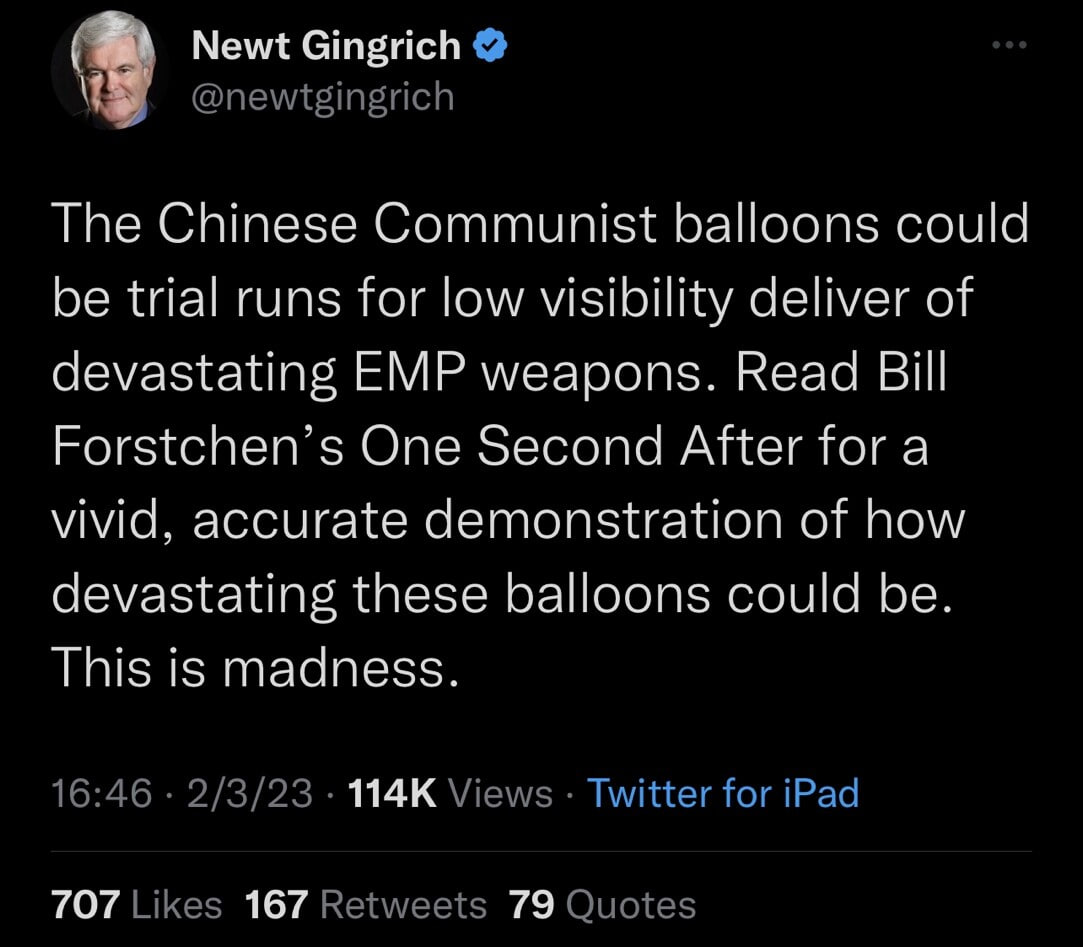Show the 167 Retweets list
Viewport: 1083px width, 947px height.
[x=365, y=905]
